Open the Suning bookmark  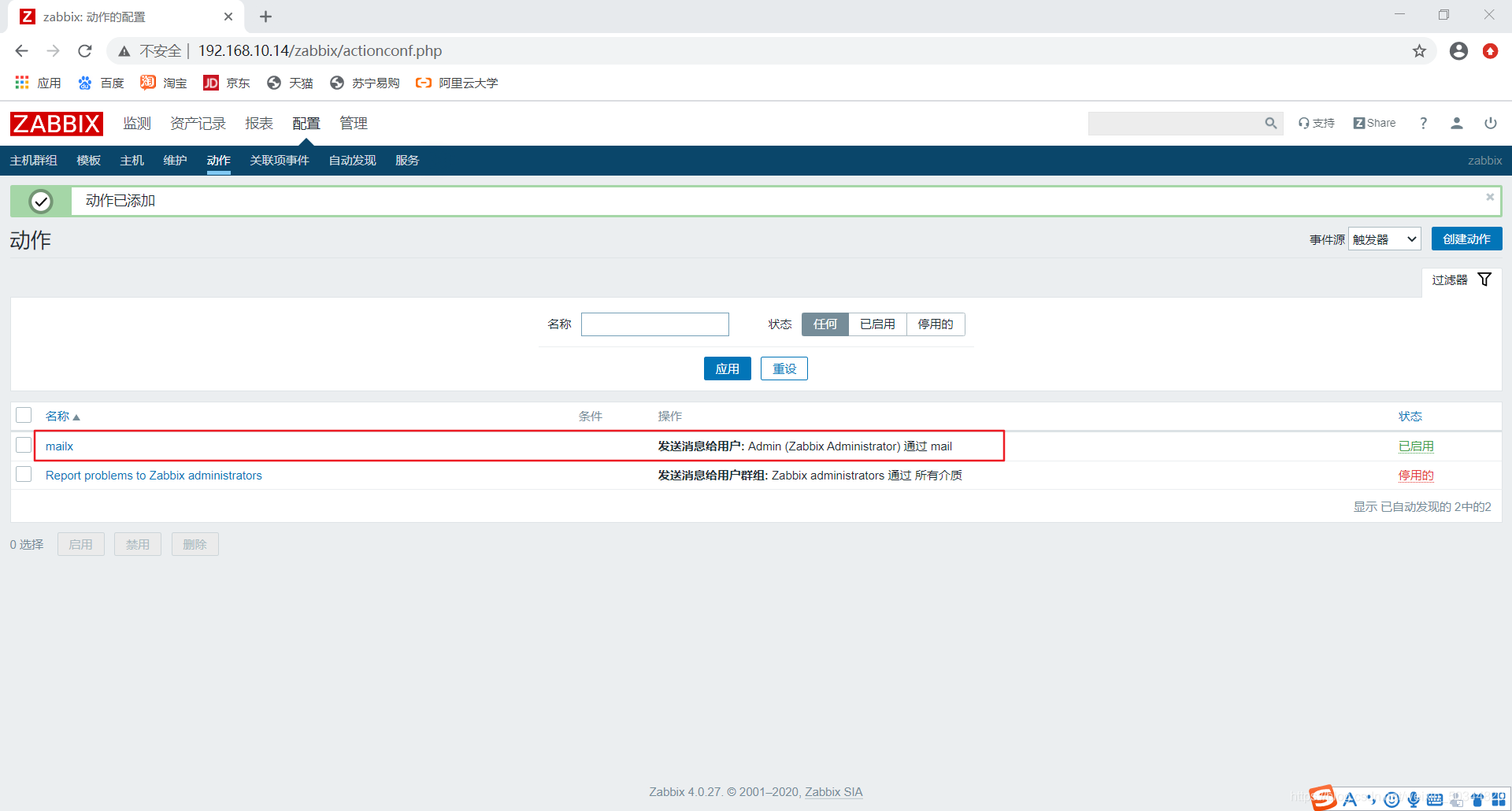[x=365, y=83]
